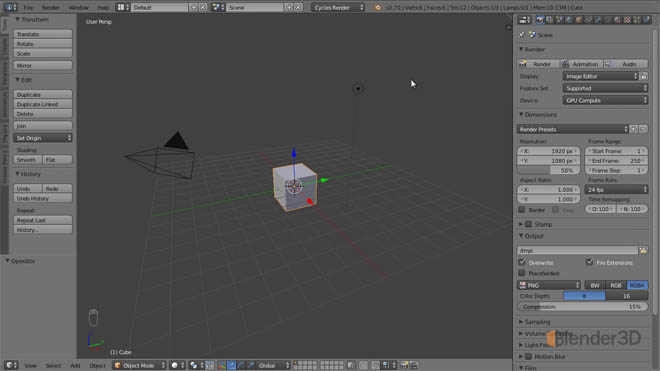Open the Texture properties checker icon
Image resolution: width=660 pixels, height=371 pixels.
pyautogui.click(x=627, y=20)
